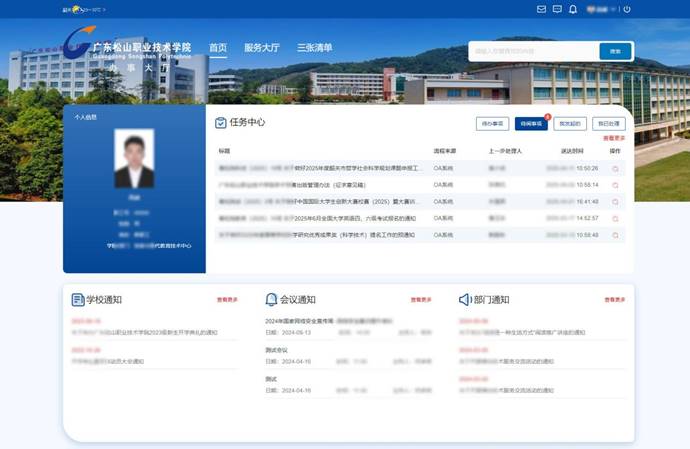Click the 流程来源 column header
This screenshot has width=690, height=449.
pos(444,151)
